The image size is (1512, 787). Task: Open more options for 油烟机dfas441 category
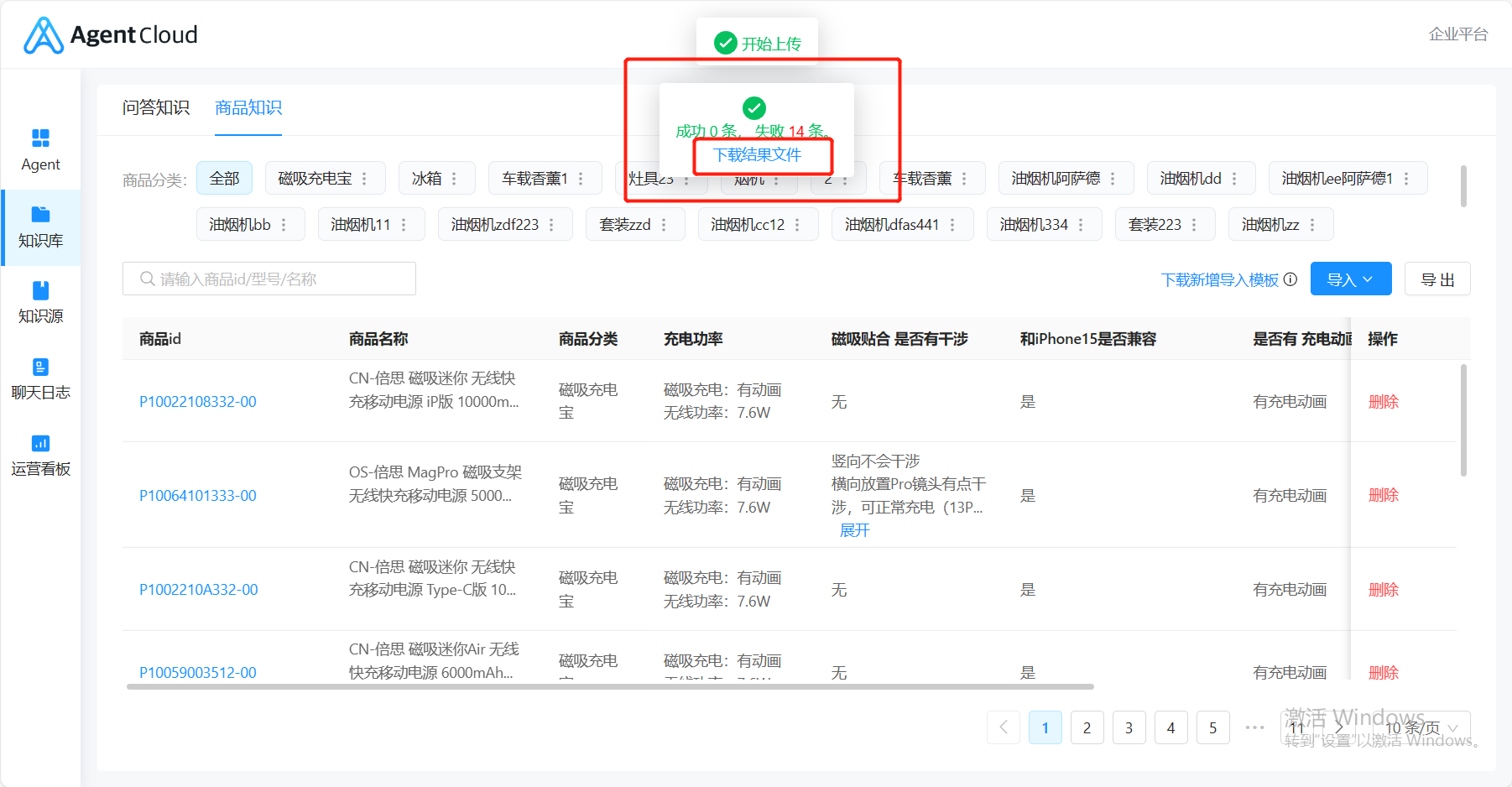click(x=952, y=225)
